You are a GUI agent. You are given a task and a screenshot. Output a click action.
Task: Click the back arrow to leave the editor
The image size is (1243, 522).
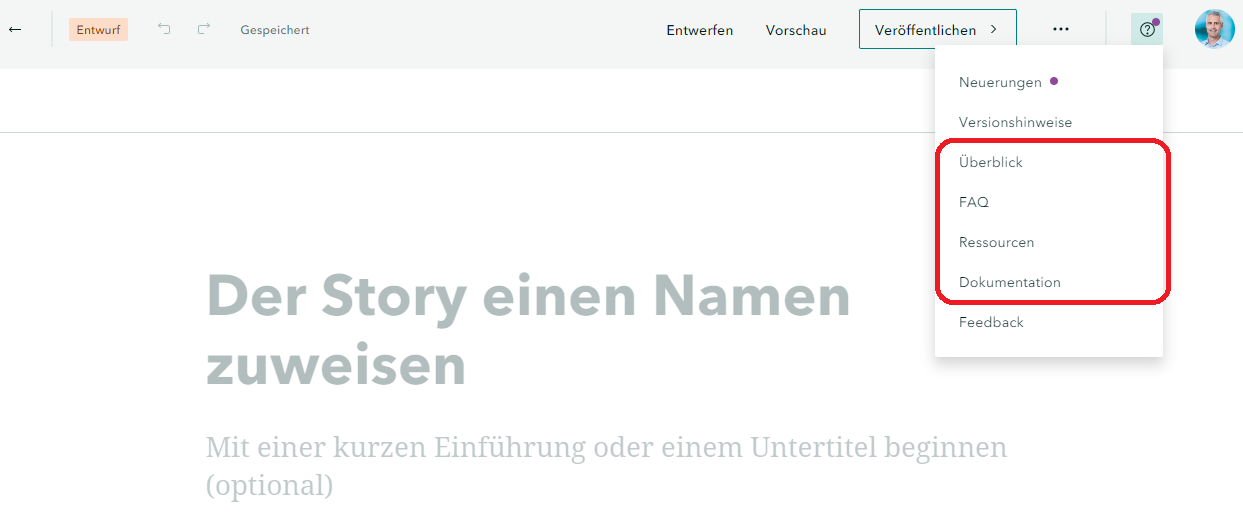(x=15, y=30)
